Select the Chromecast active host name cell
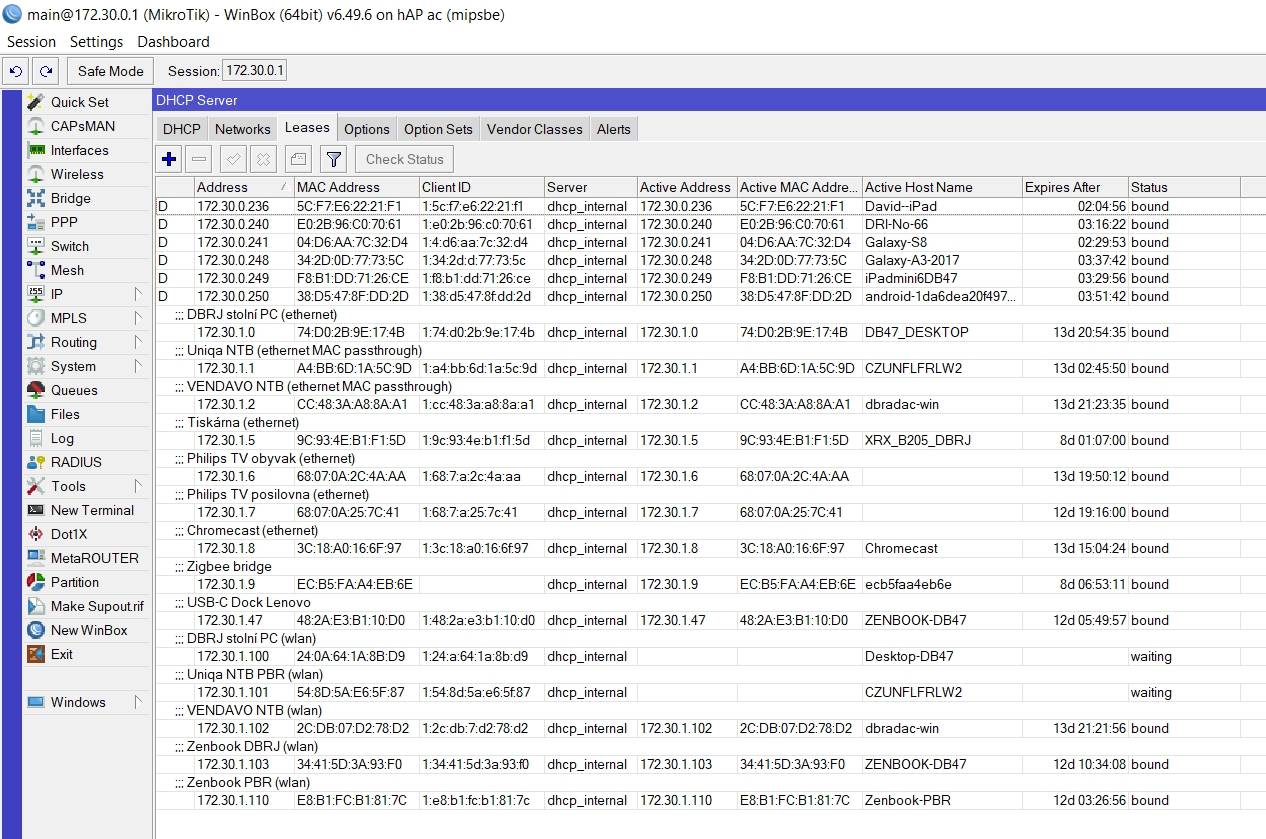1266x839 pixels. tap(942, 548)
